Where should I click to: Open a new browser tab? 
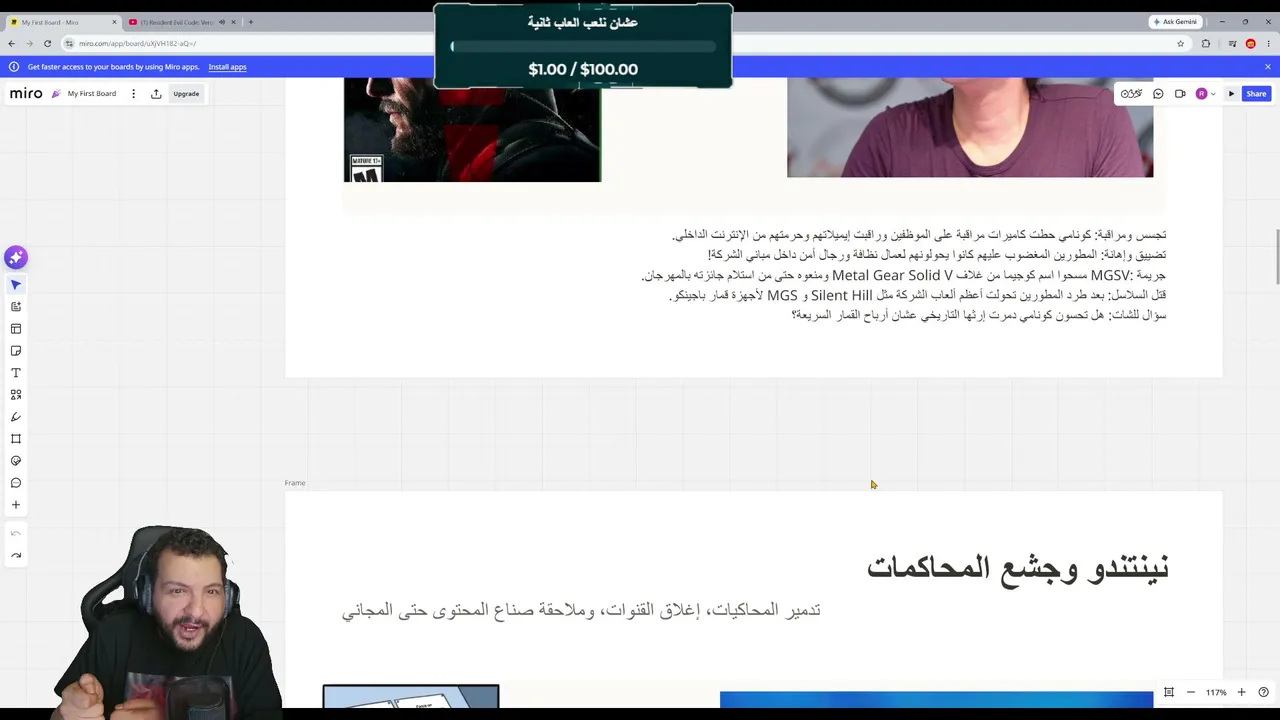coord(250,22)
